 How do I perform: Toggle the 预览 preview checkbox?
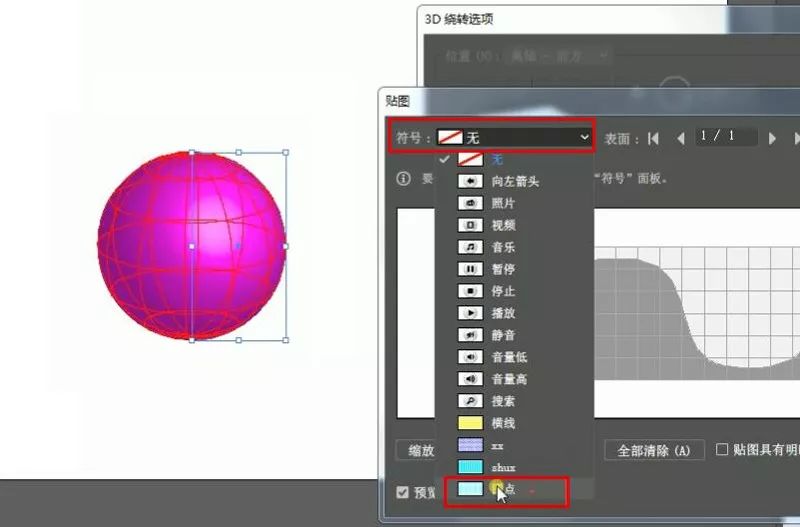point(403,492)
